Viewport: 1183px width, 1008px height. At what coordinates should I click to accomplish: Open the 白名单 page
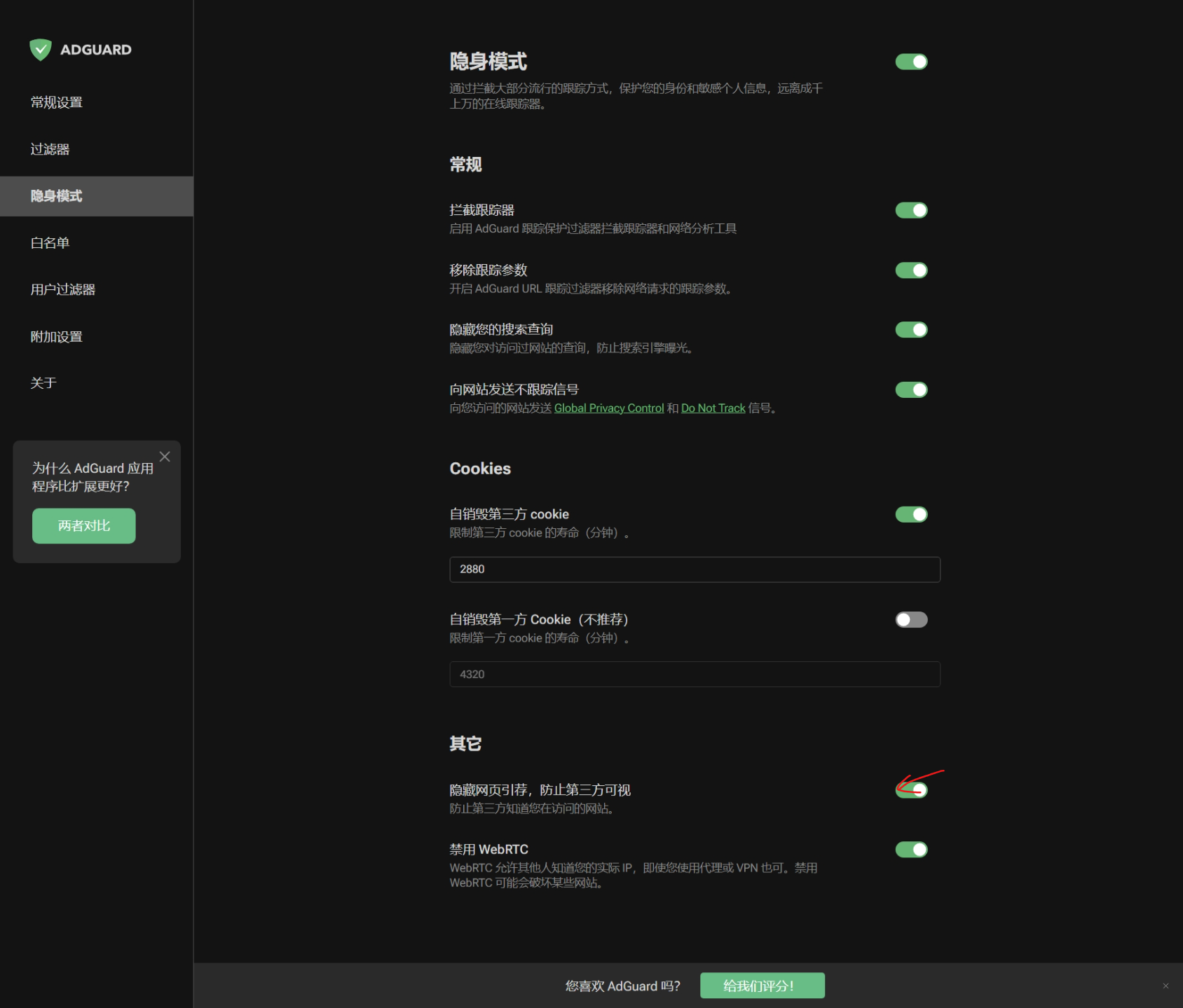pyautogui.click(x=49, y=242)
